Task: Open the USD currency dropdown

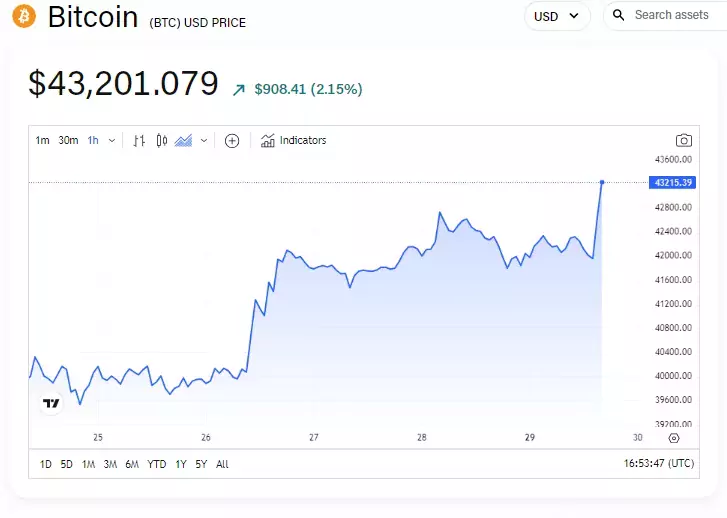Action: pos(557,16)
